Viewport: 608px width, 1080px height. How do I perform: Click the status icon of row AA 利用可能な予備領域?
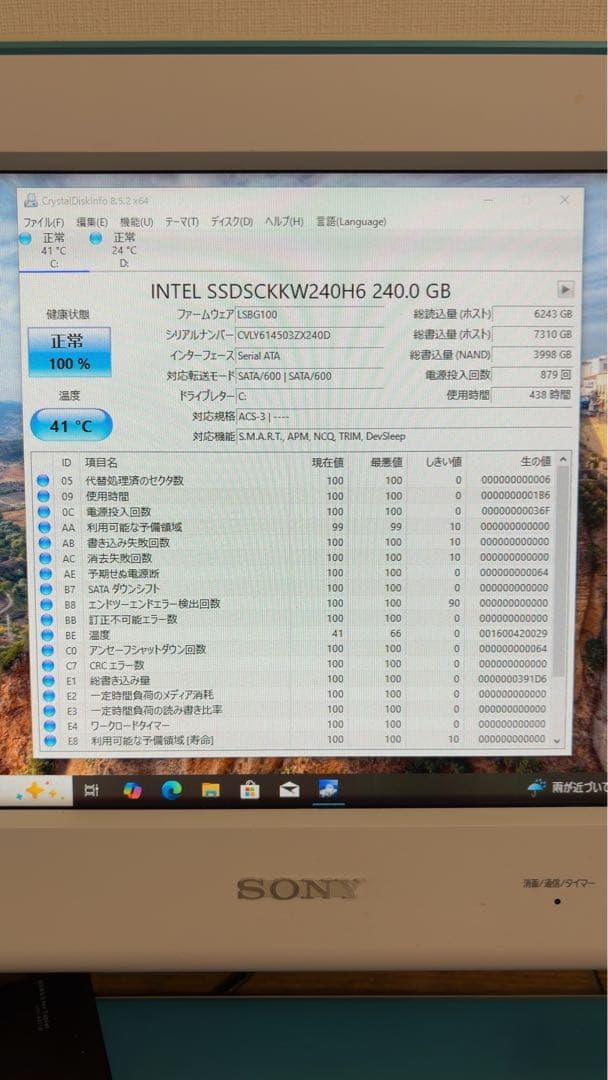click(44, 527)
